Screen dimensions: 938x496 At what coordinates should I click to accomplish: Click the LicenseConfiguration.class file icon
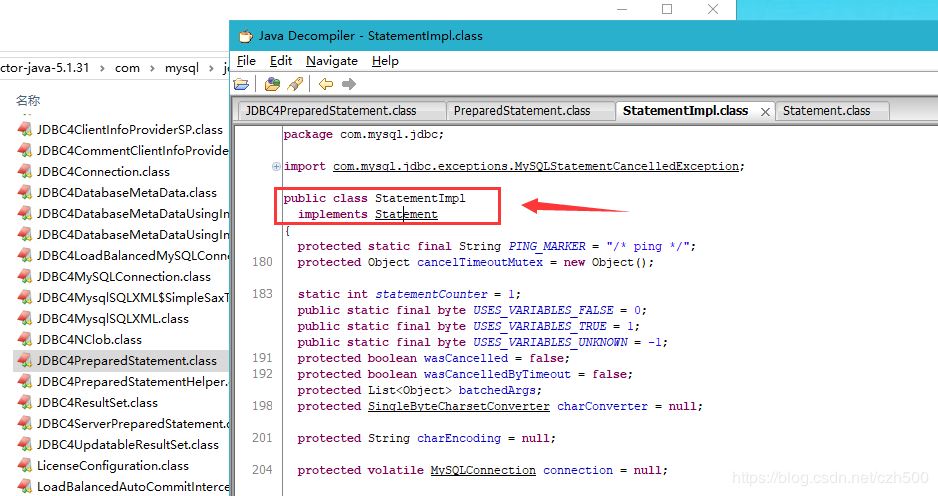[25, 465]
